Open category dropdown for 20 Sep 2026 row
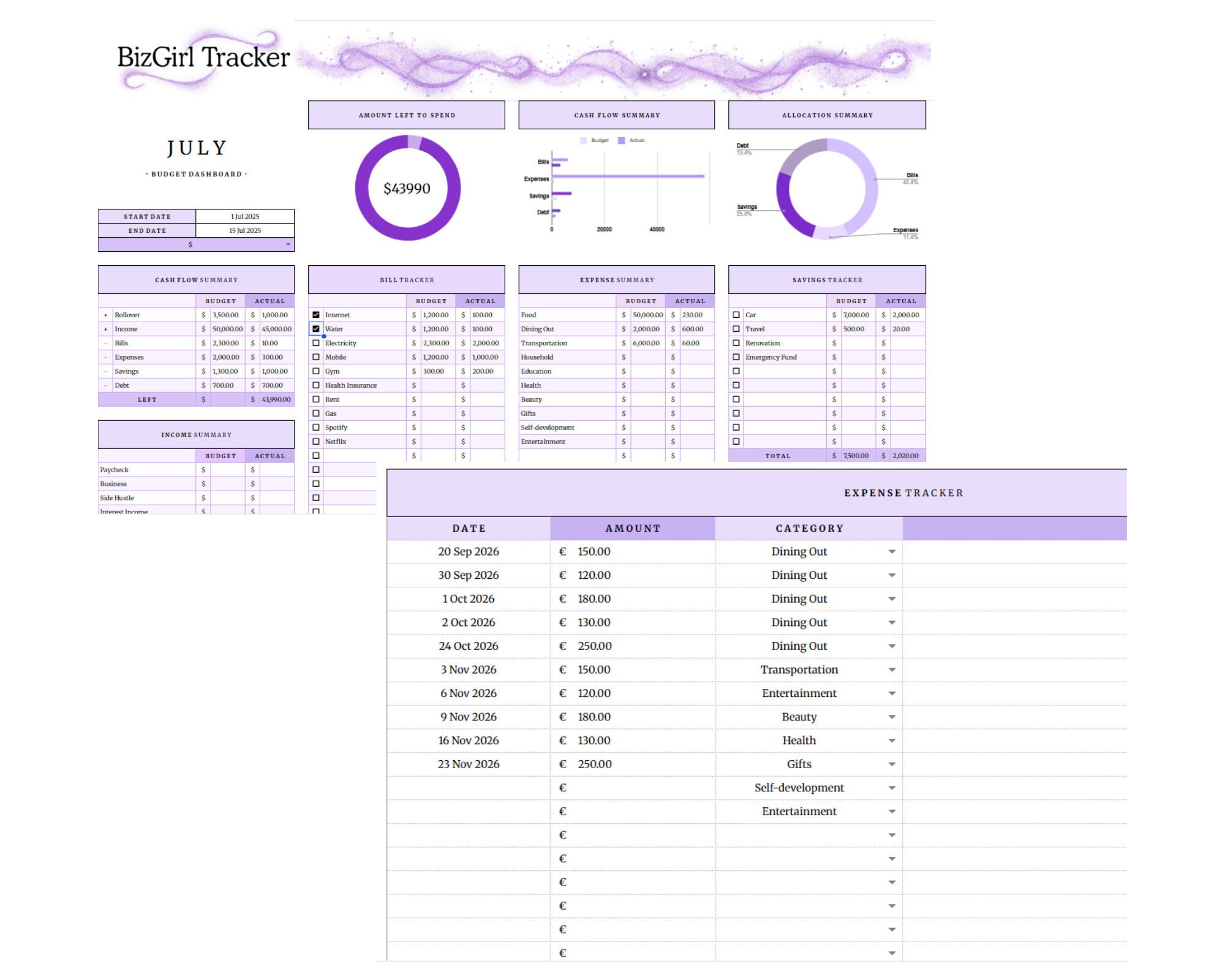Viewport: 1225px width, 980px height. [892, 552]
